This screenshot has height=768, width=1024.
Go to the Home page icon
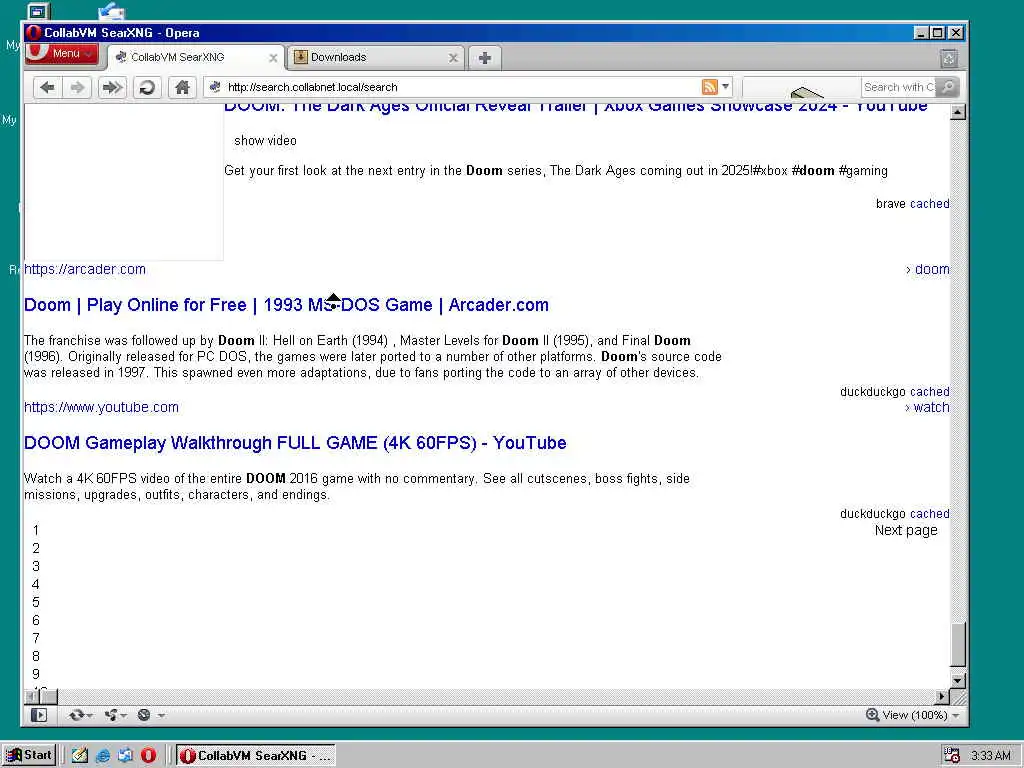coord(182,87)
